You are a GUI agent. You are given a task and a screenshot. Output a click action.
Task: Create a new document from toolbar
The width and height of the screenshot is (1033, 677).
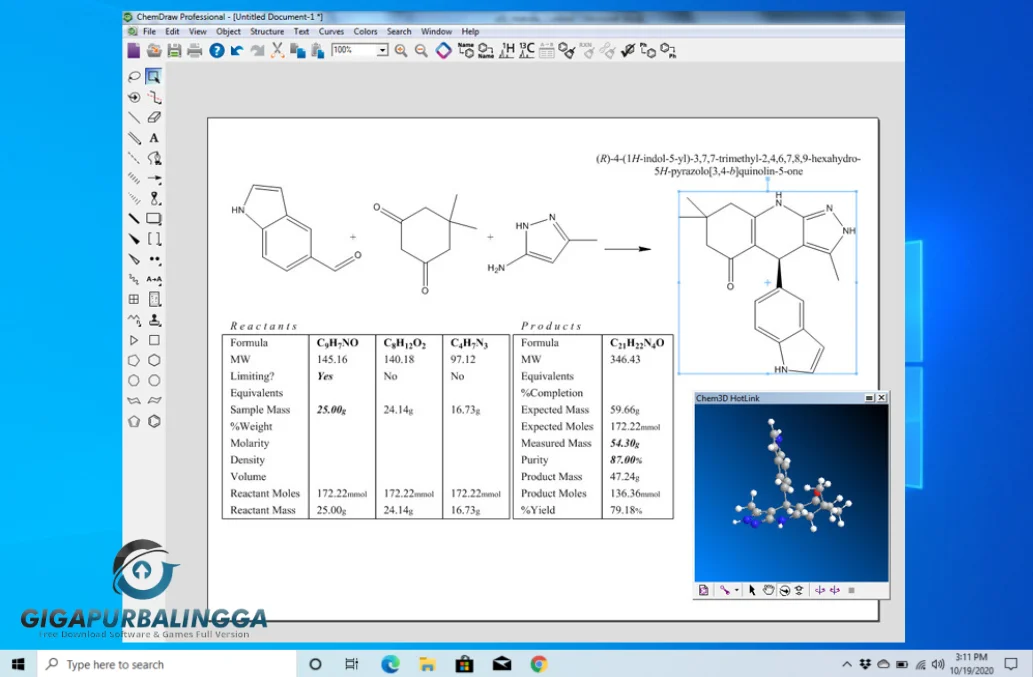(134, 50)
